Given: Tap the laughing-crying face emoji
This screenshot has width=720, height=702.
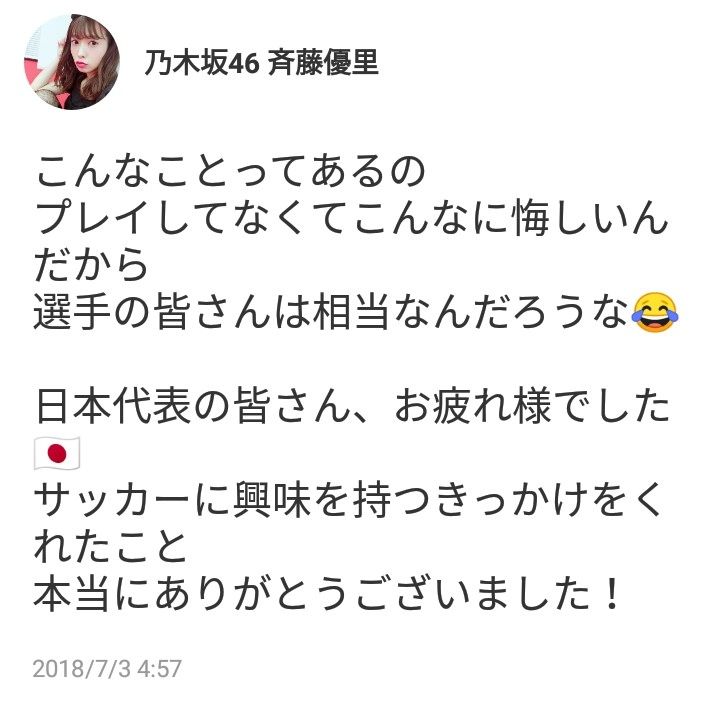Looking at the screenshot, I should (x=655, y=312).
